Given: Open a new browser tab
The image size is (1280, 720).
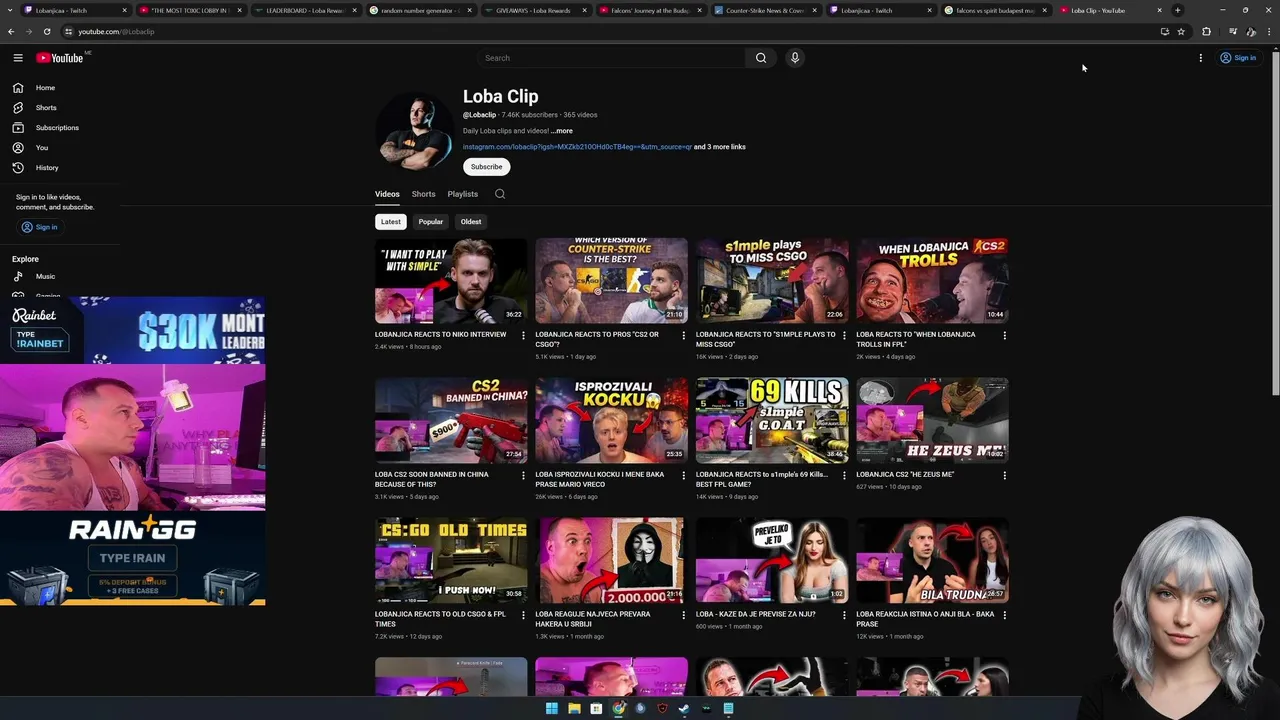Looking at the screenshot, I should pos(1177,10).
